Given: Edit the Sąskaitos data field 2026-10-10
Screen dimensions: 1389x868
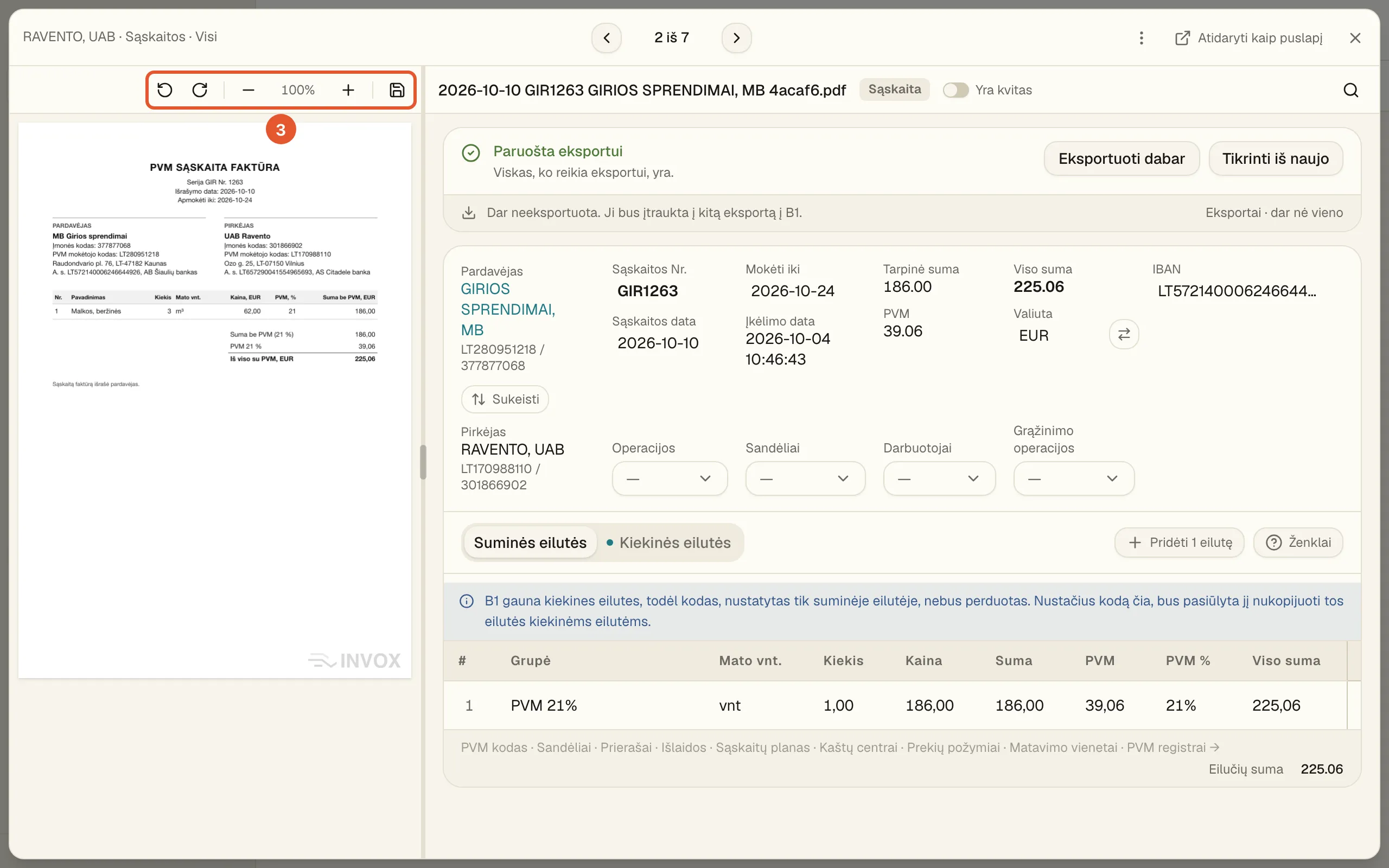Looking at the screenshot, I should pos(658,343).
